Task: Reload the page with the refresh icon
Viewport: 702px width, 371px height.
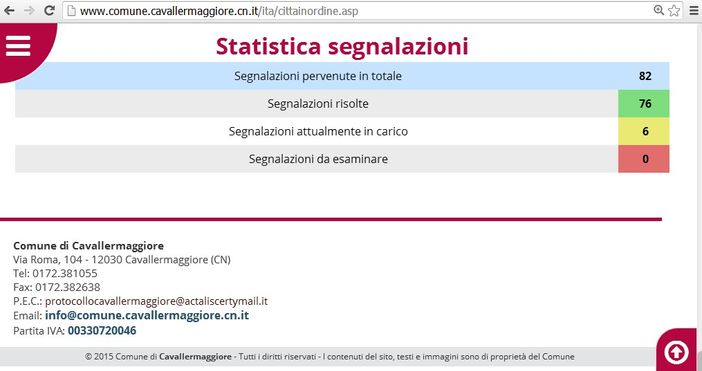Action: point(49,11)
